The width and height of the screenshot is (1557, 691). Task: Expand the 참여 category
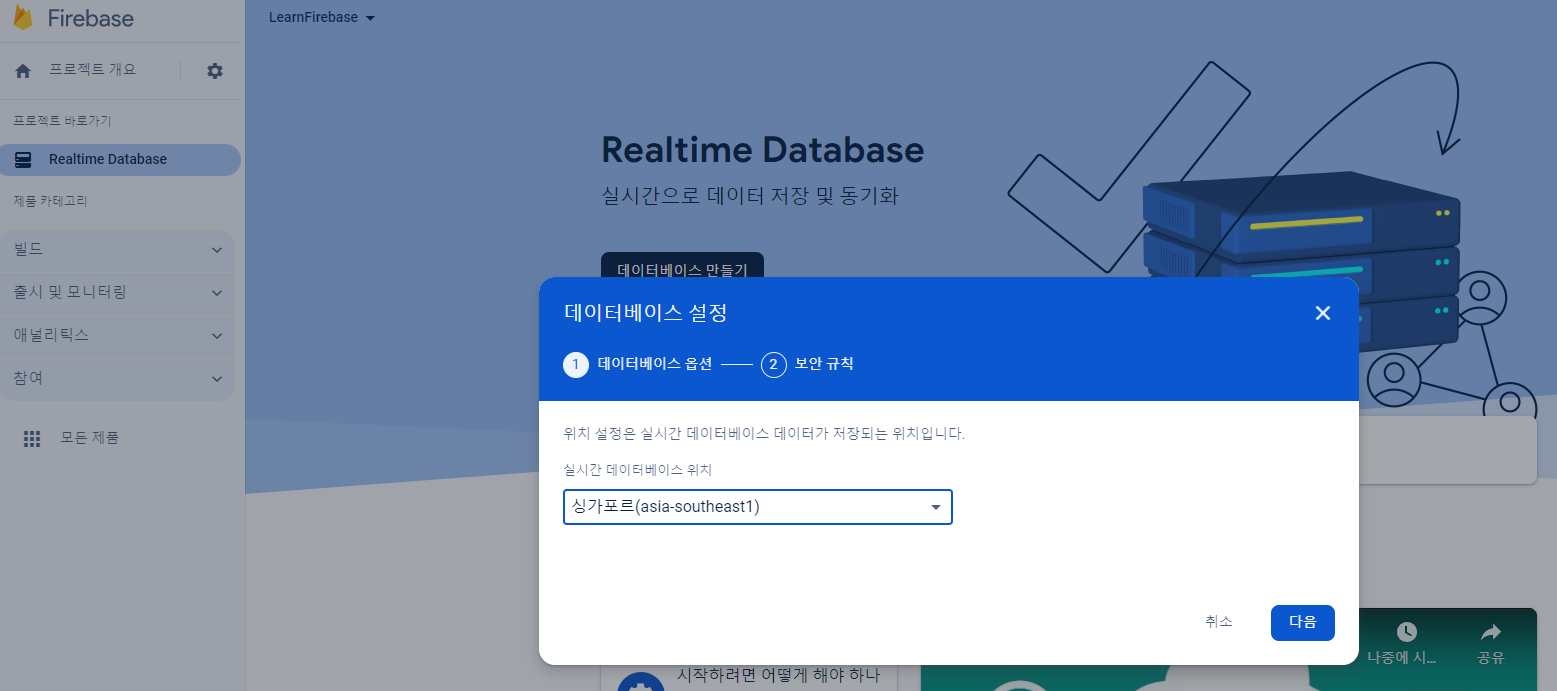(118, 379)
